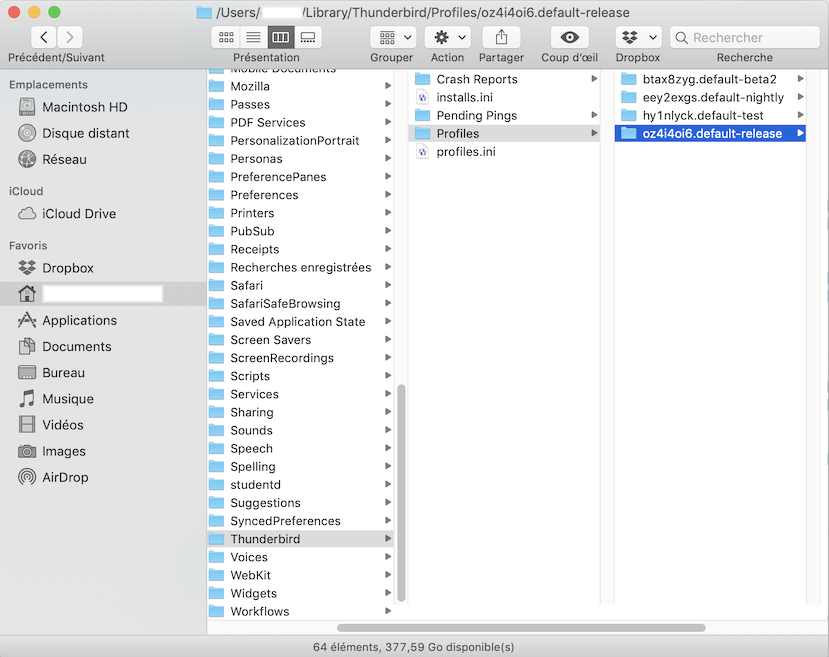829x657 pixels.
Task: Expand arrow next to Pending Pings
Action: (x=594, y=115)
